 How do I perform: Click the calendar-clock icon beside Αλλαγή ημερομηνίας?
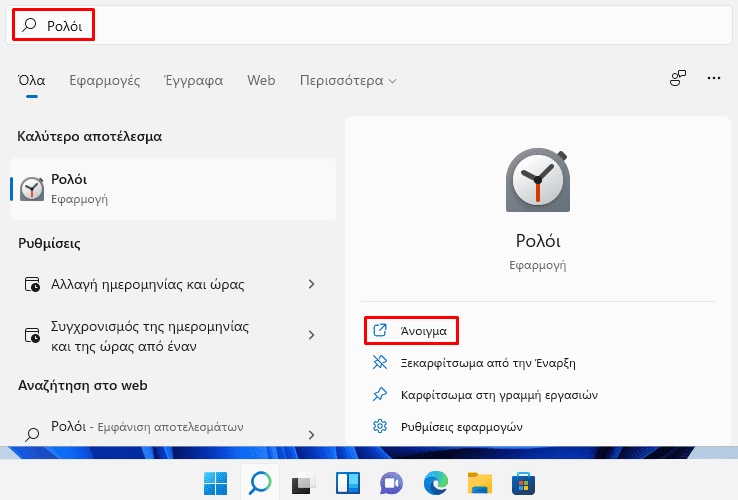(32, 284)
